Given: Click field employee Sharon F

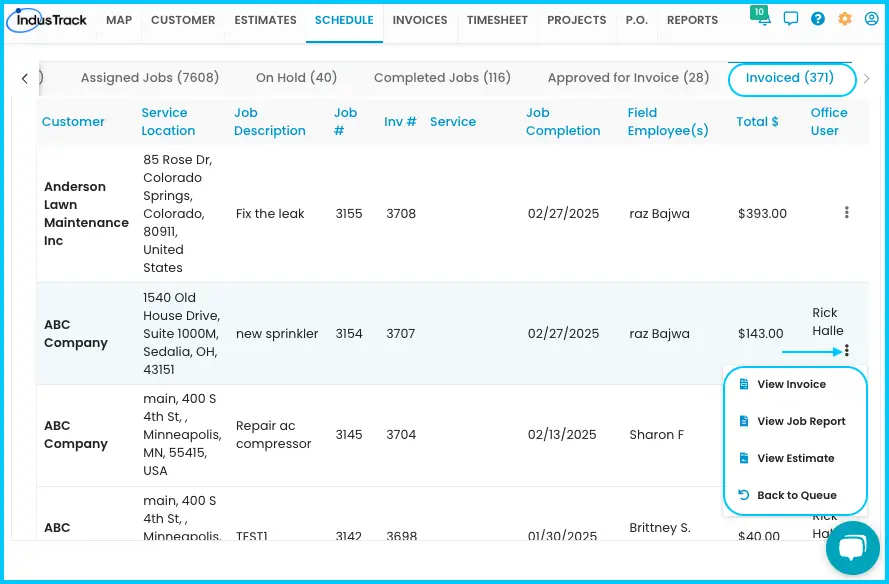Looking at the screenshot, I should [x=657, y=434].
